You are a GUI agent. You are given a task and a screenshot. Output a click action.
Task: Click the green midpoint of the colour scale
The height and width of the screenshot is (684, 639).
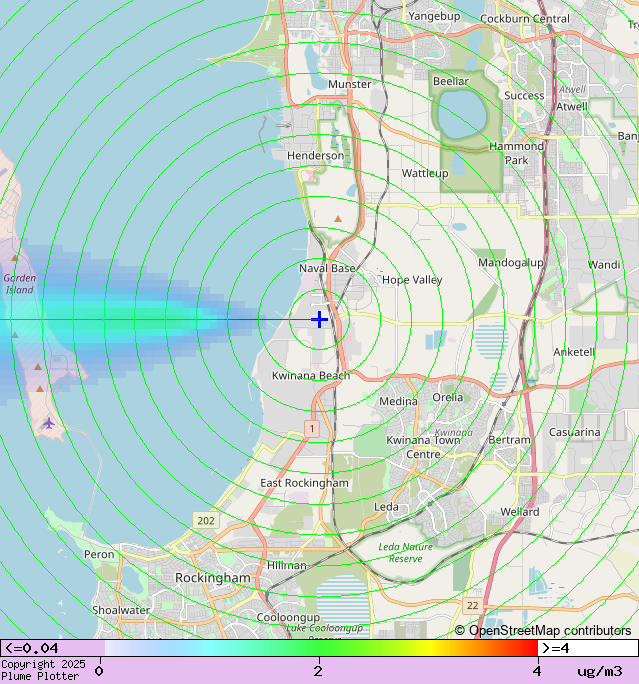(318, 648)
